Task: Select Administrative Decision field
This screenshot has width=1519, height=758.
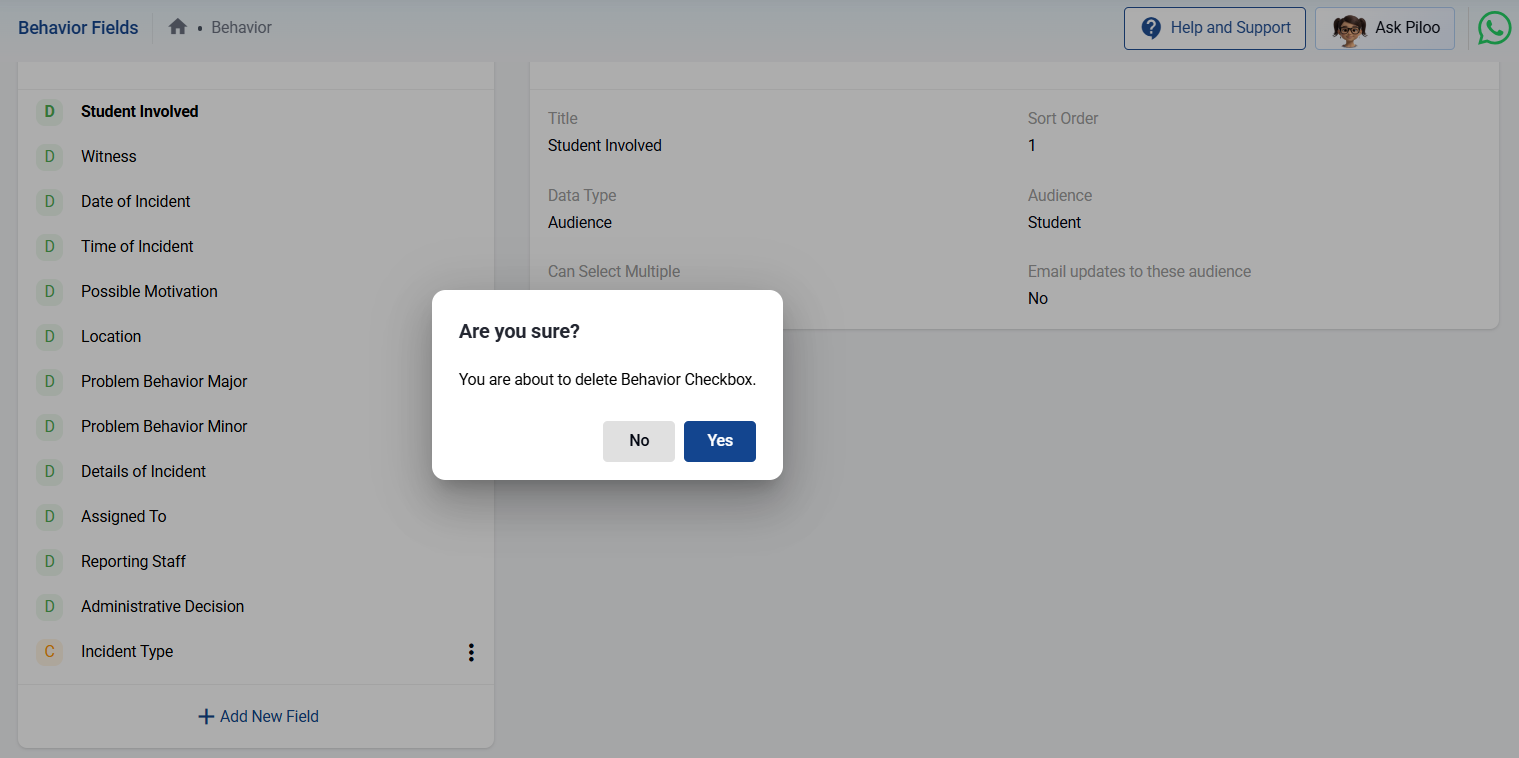Action: pyautogui.click(x=162, y=606)
